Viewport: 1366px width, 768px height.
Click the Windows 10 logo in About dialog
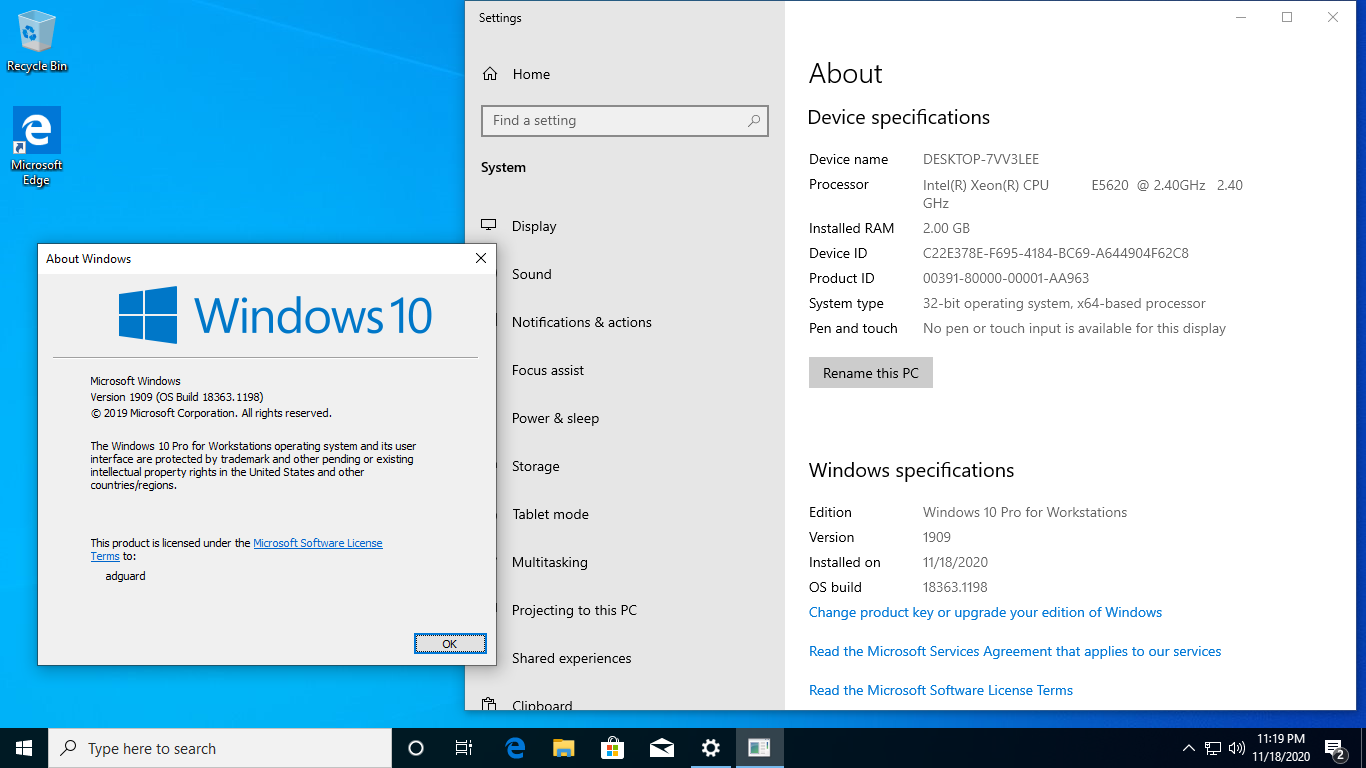(275, 315)
